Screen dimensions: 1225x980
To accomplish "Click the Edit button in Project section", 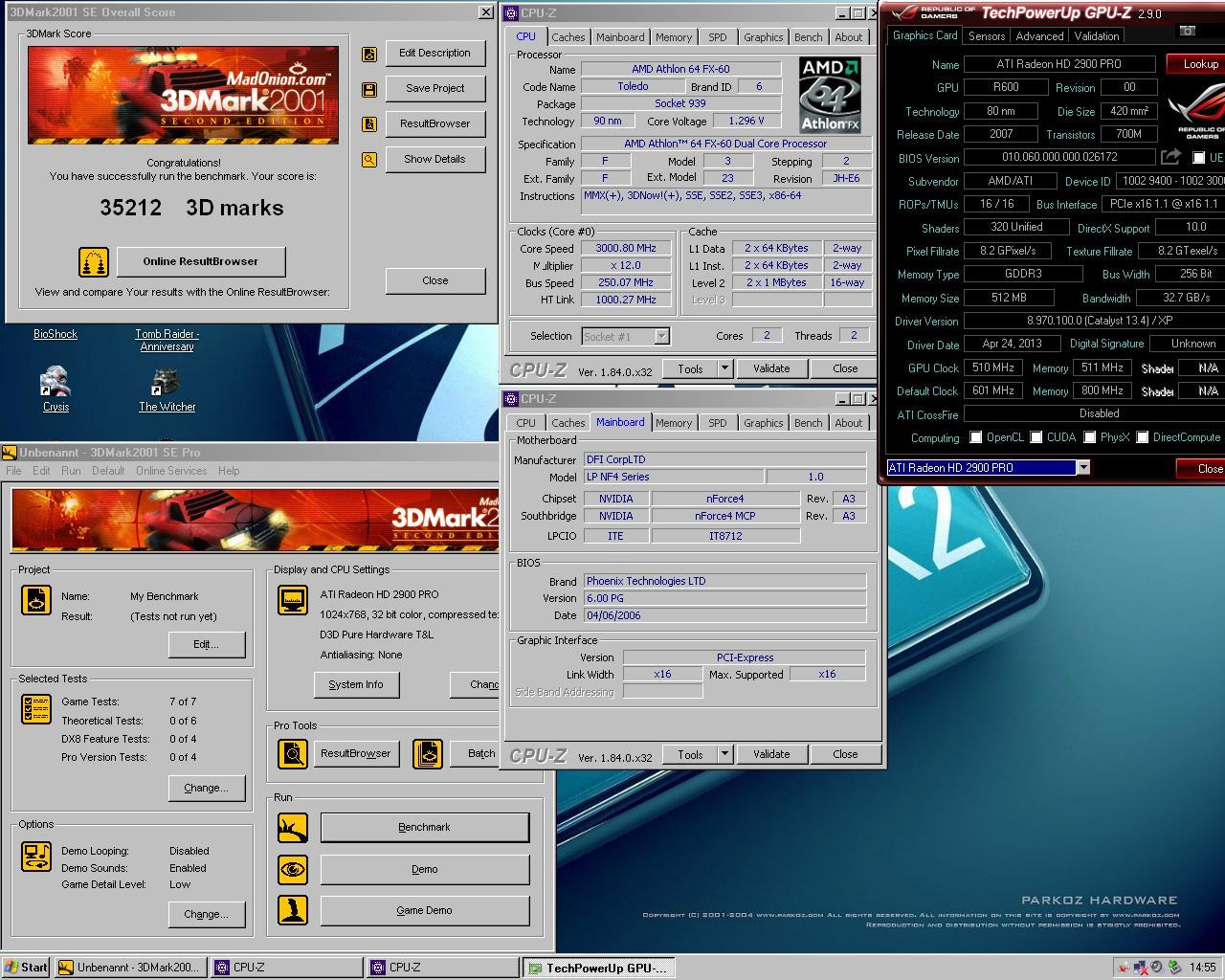I will click(206, 644).
